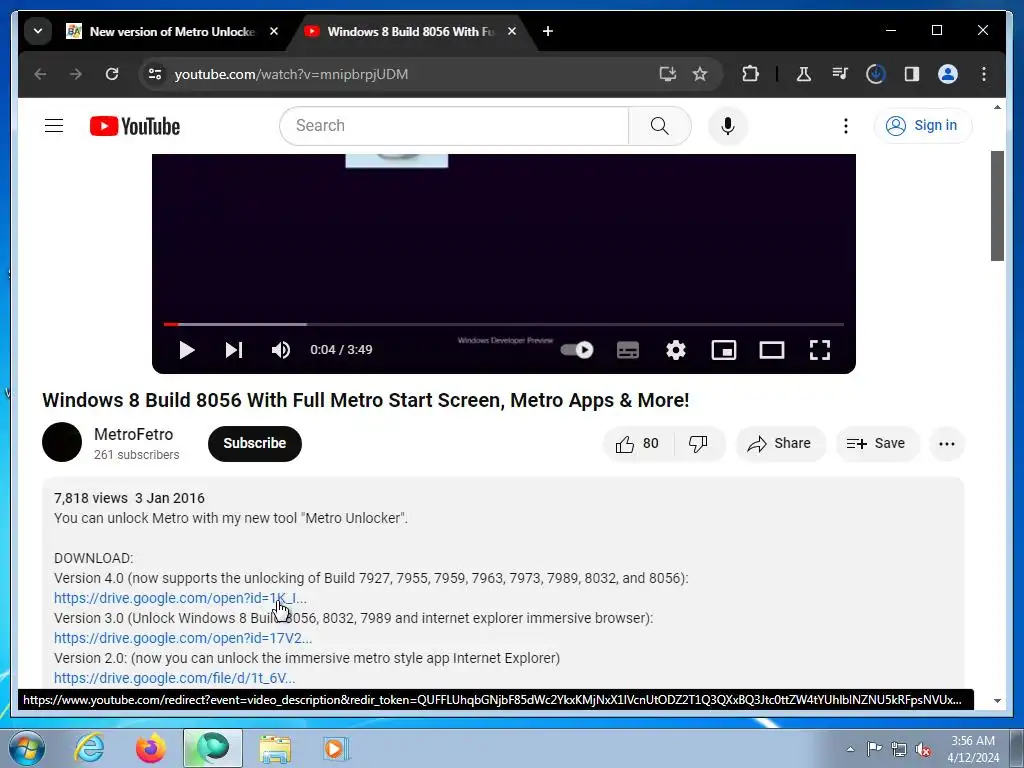Screen dimensions: 1024x768
Task: Show hidden system tray icons
Action: coord(850,749)
